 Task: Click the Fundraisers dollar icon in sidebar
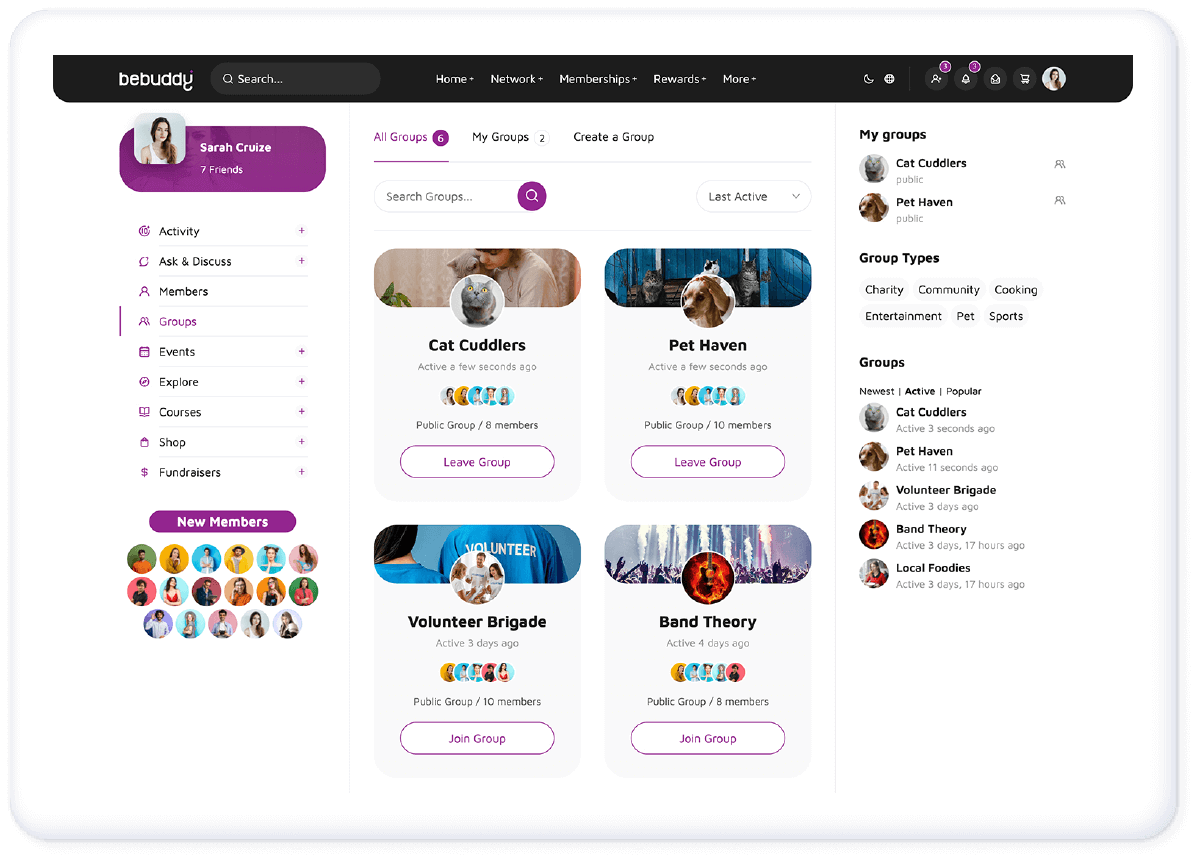click(x=144, y=472)
